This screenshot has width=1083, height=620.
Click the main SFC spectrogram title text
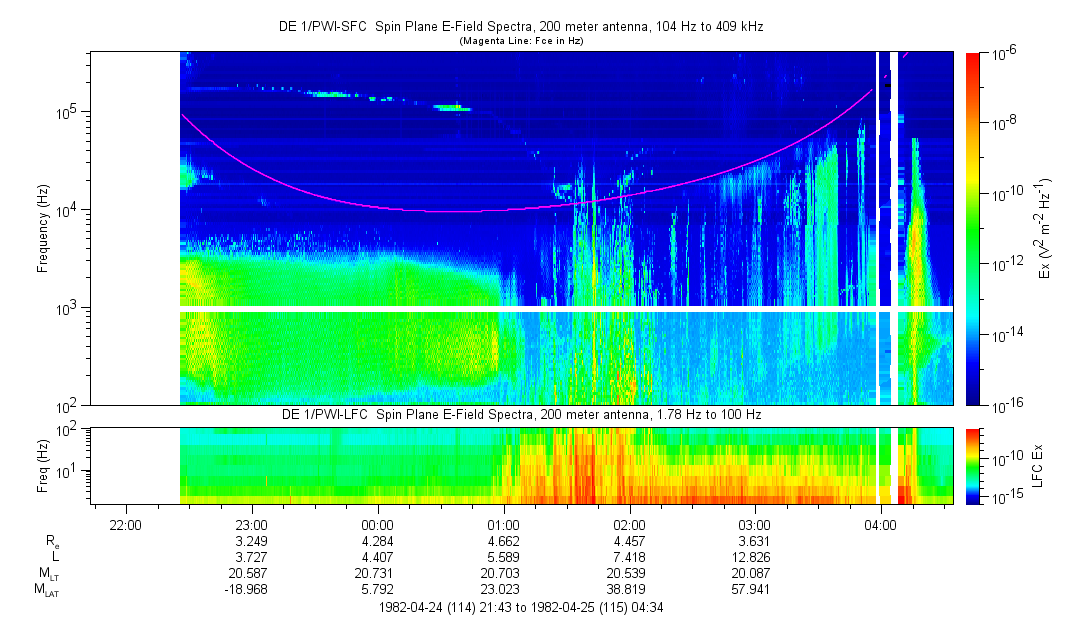pyautogui.click(x=520, y=27)
